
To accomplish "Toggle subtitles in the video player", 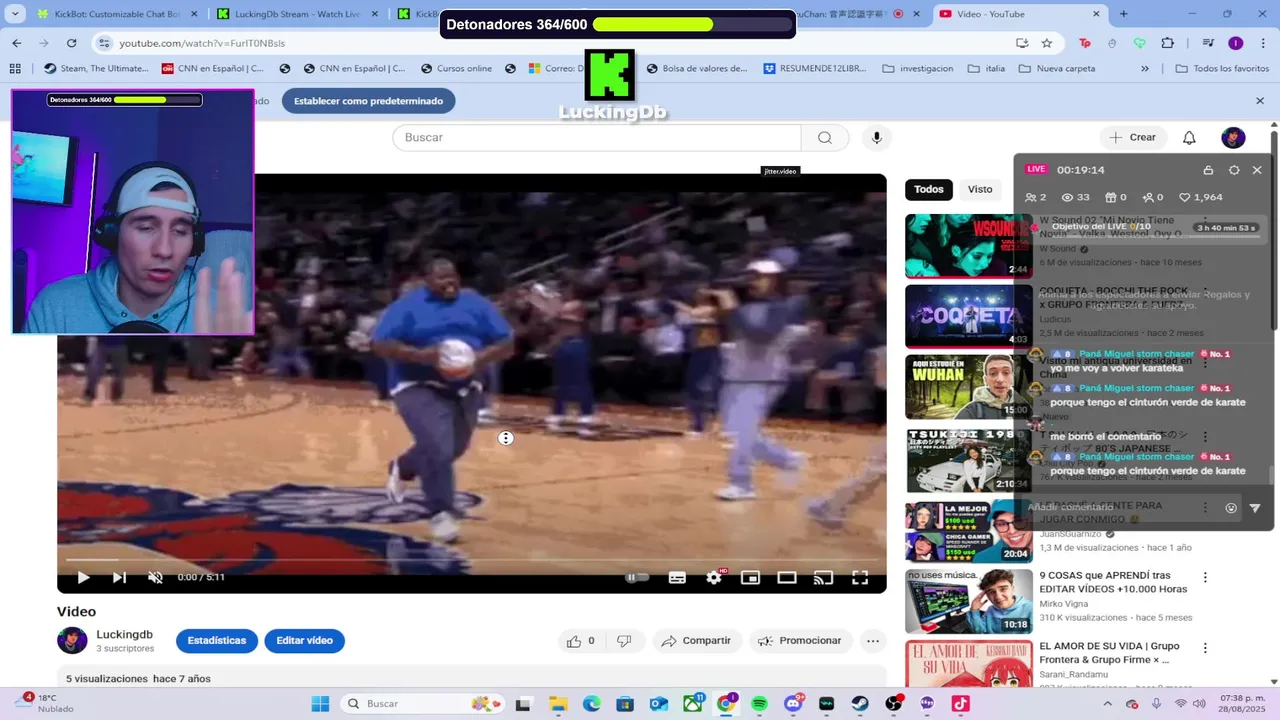I will click(x=677, y=577).
